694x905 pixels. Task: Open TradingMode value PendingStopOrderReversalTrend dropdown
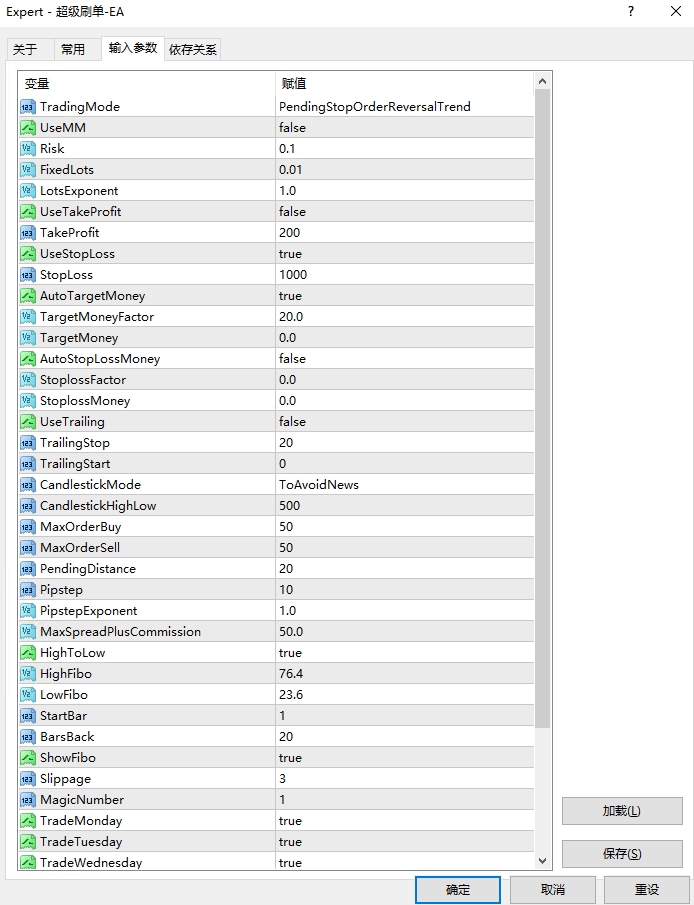(405, 107)
